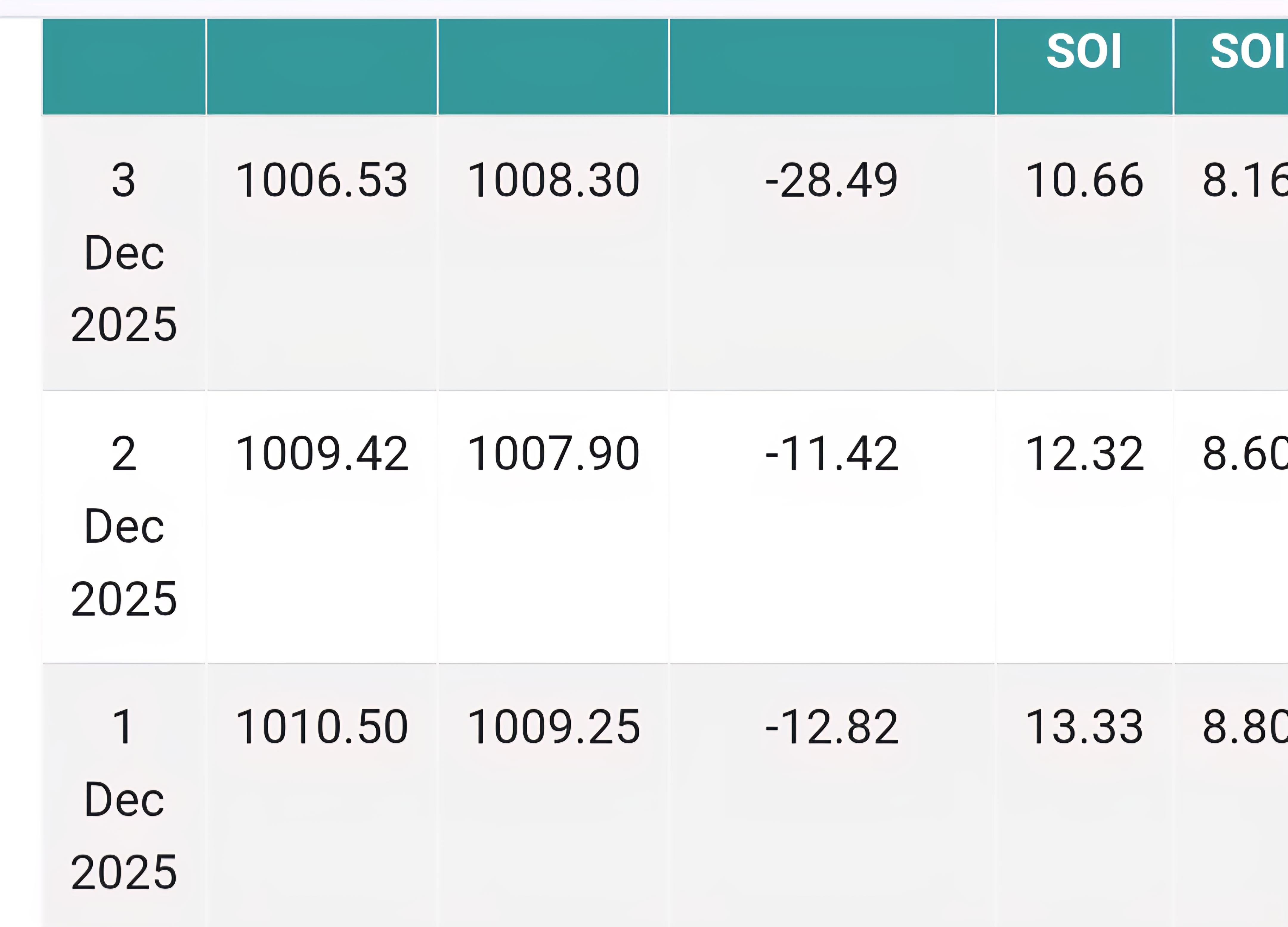
Task: Click the 1009.25 table cell
Action: pos(553,727)
